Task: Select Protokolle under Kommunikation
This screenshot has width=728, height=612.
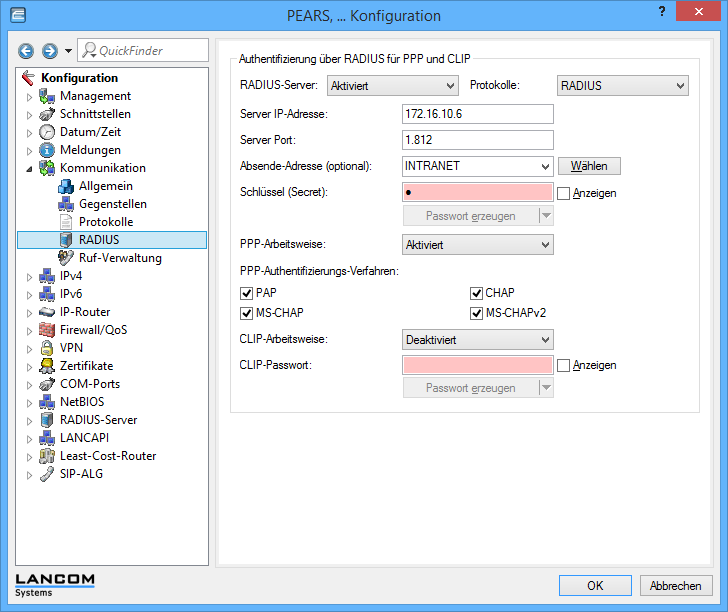Action: tap(105, 222)
